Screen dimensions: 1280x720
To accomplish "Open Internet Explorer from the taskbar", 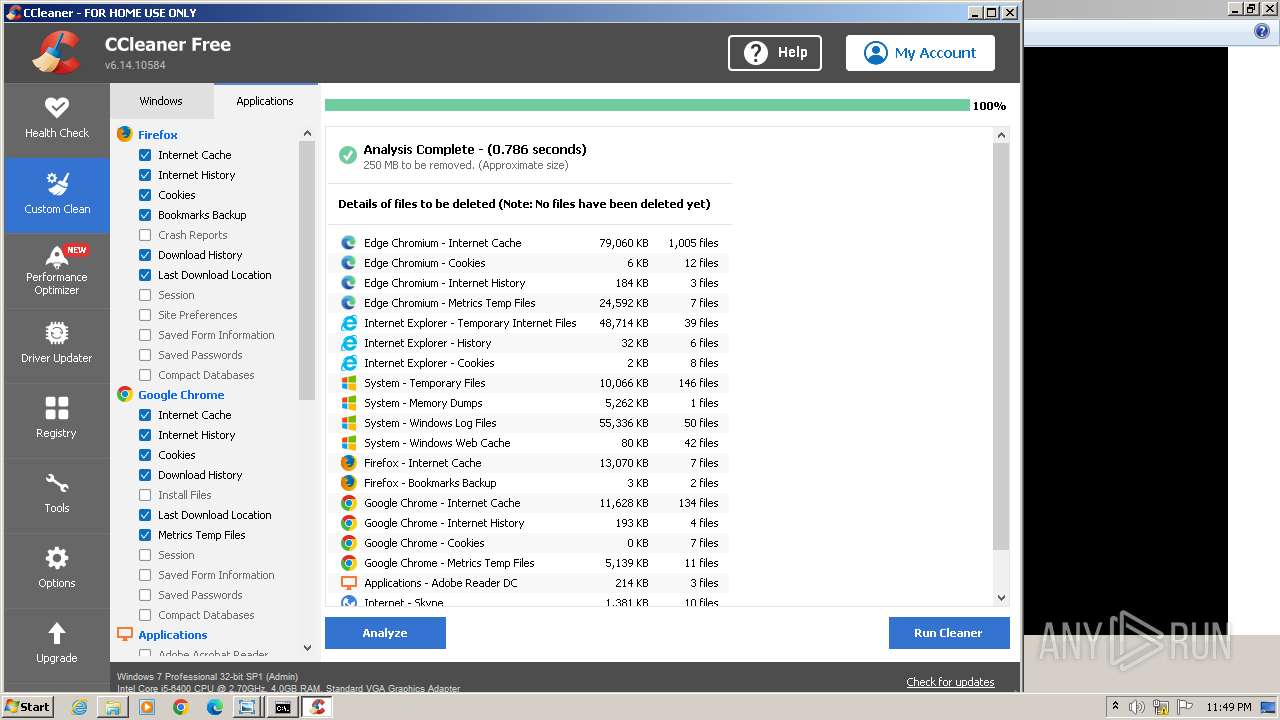I will [x=79, y=707].
